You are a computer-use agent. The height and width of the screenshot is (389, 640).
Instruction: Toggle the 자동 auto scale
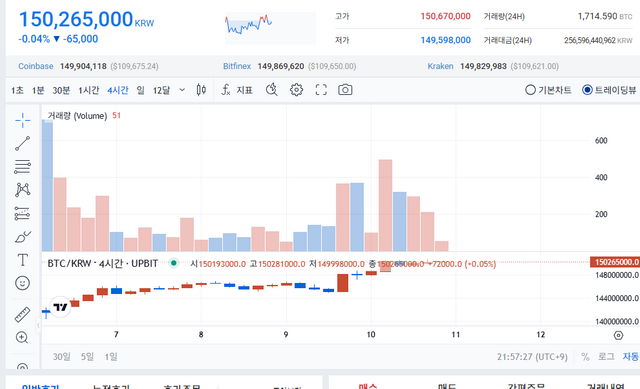[x=631, y=357]
